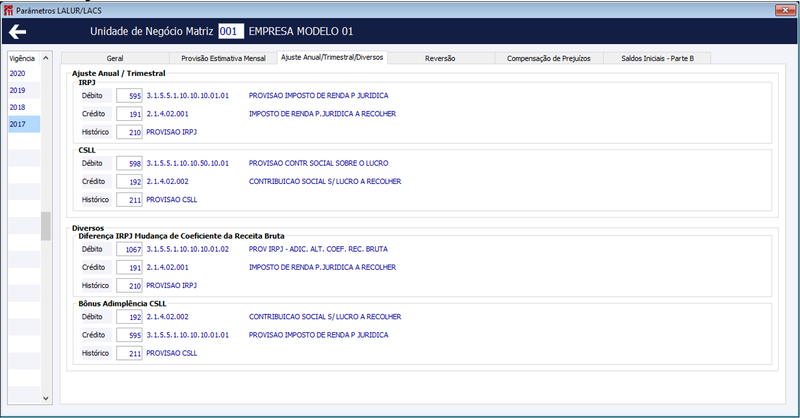800x418 pixels.
Task: Click CSLL Histórico field 211
Action: pos(129,200)
